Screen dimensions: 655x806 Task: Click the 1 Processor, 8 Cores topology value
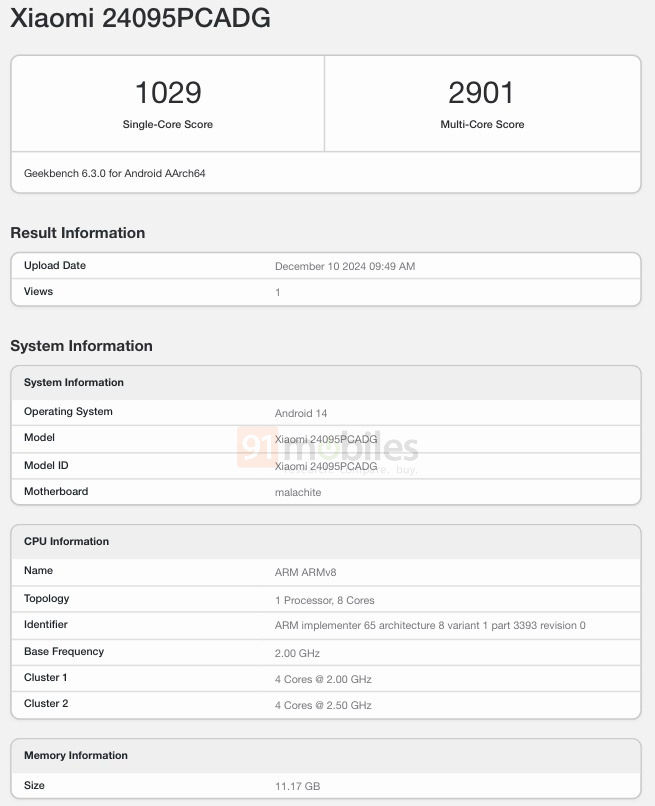[x=325, y=600]
